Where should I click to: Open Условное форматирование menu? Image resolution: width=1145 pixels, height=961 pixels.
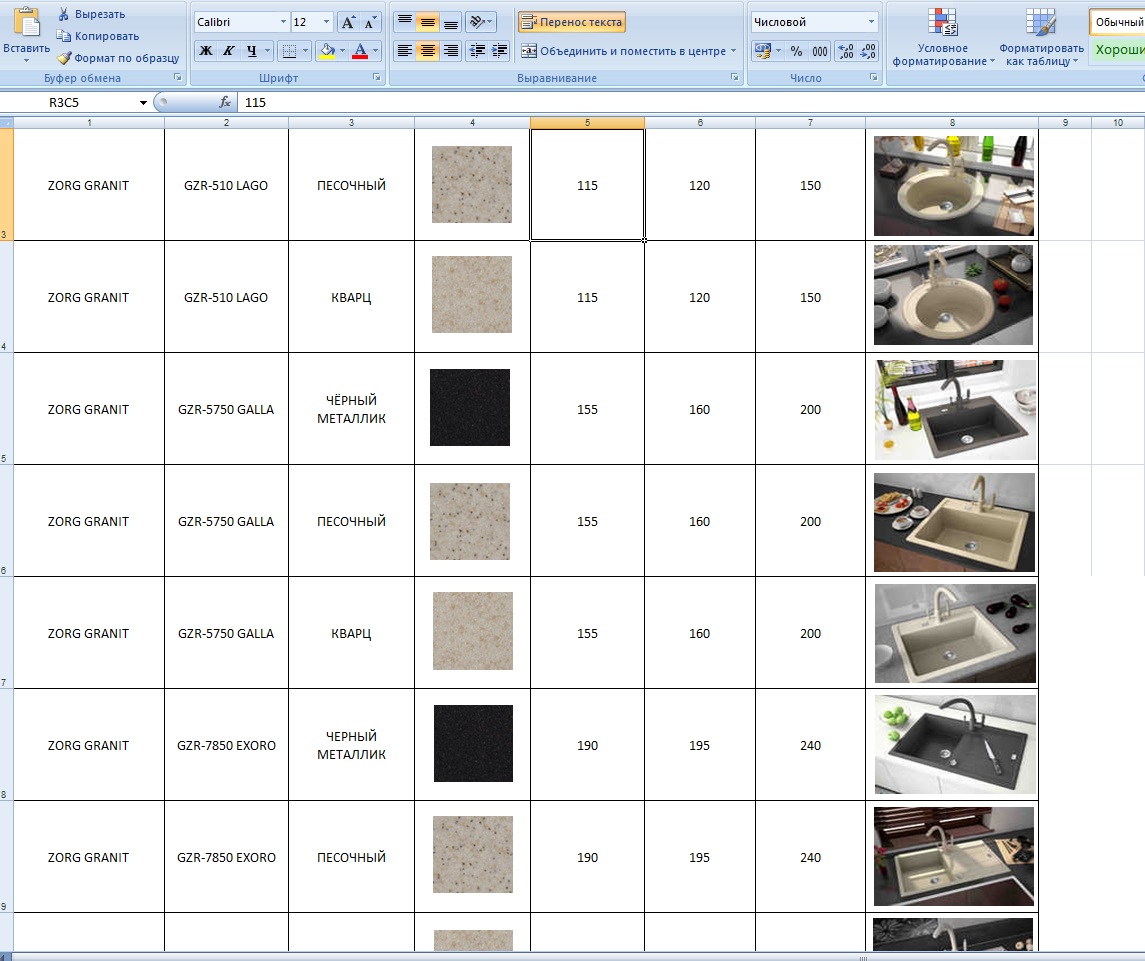click(943, 37)
